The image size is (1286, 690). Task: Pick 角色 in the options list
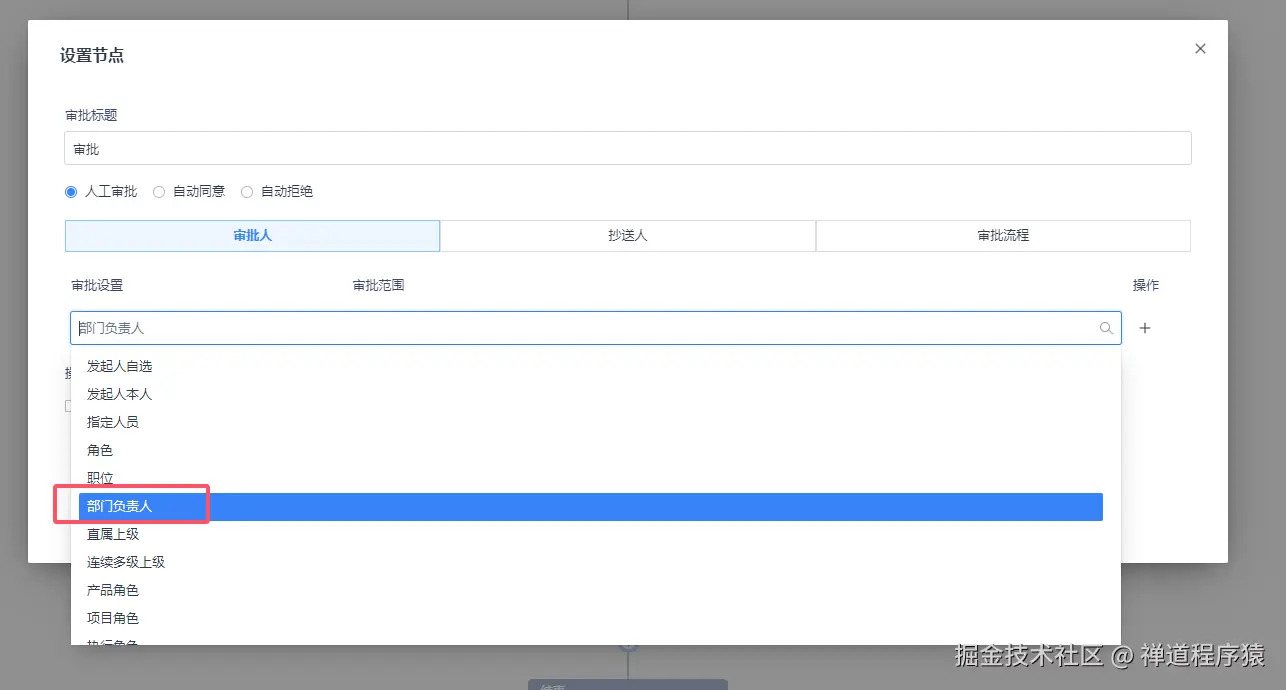tap(100, 450)
